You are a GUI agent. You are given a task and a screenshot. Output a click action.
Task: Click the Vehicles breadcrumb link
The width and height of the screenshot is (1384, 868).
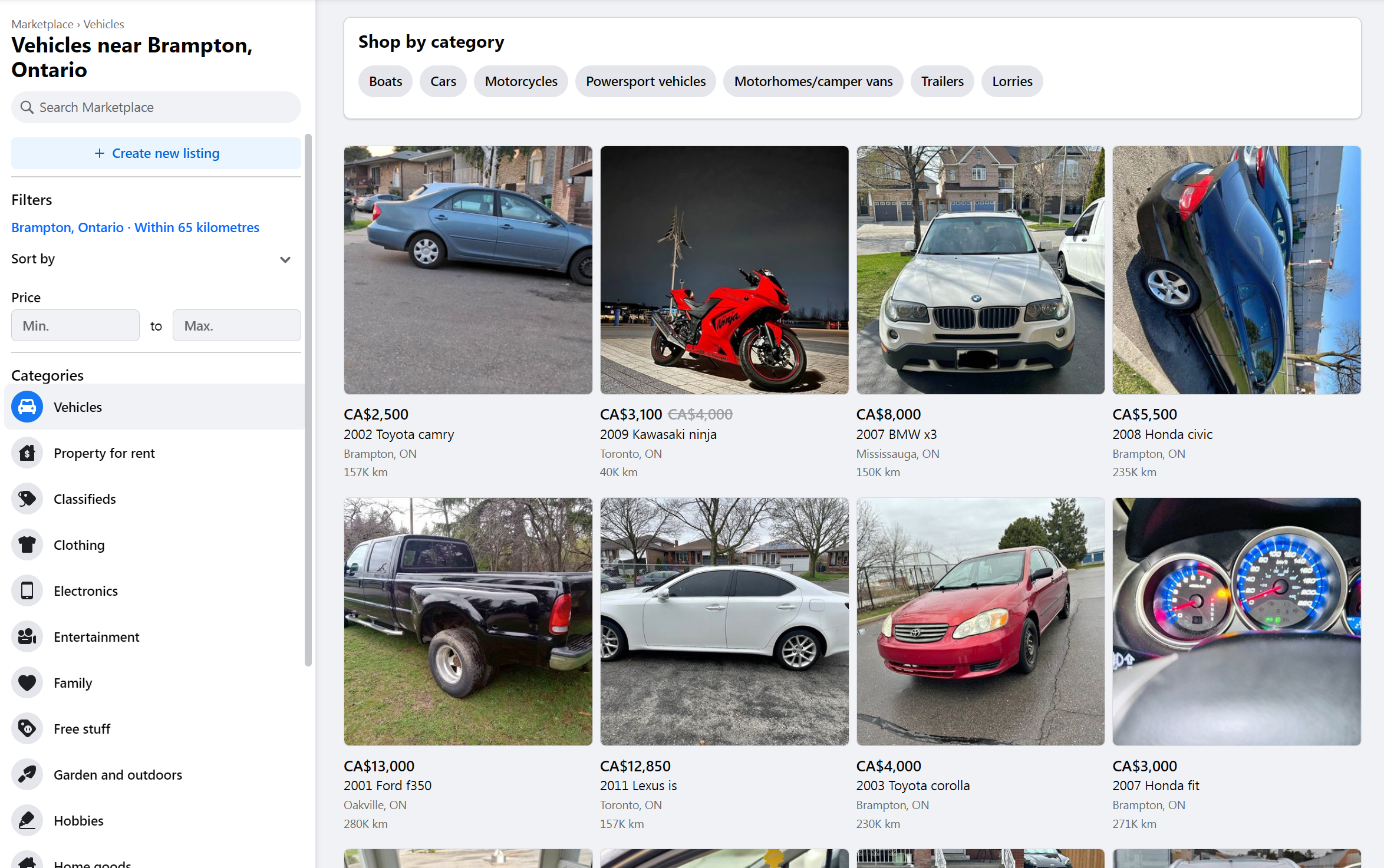(x=104, y=24)
